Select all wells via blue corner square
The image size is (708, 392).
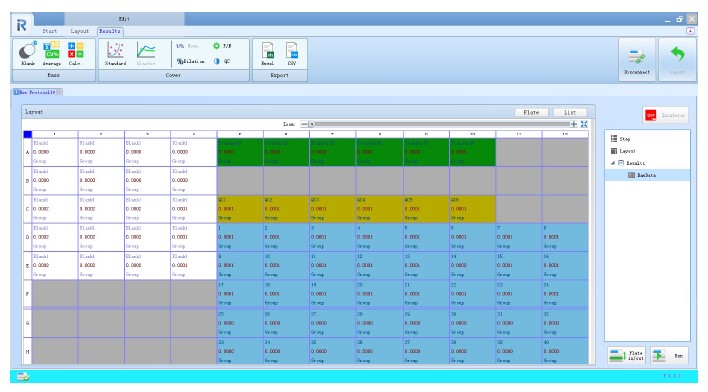(28, 134)
